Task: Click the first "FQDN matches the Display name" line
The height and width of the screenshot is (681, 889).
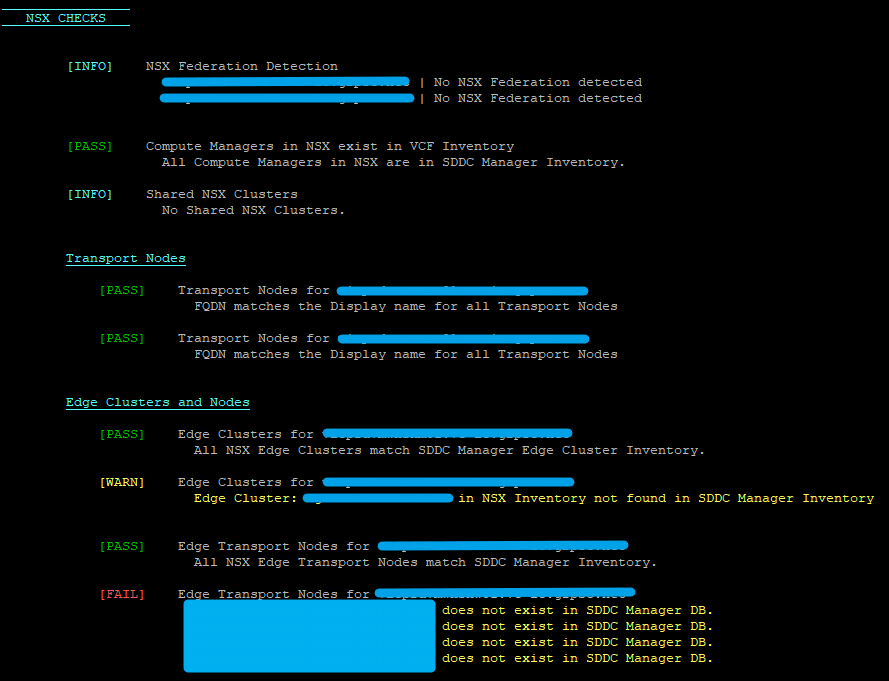Action: pos(405,306)
